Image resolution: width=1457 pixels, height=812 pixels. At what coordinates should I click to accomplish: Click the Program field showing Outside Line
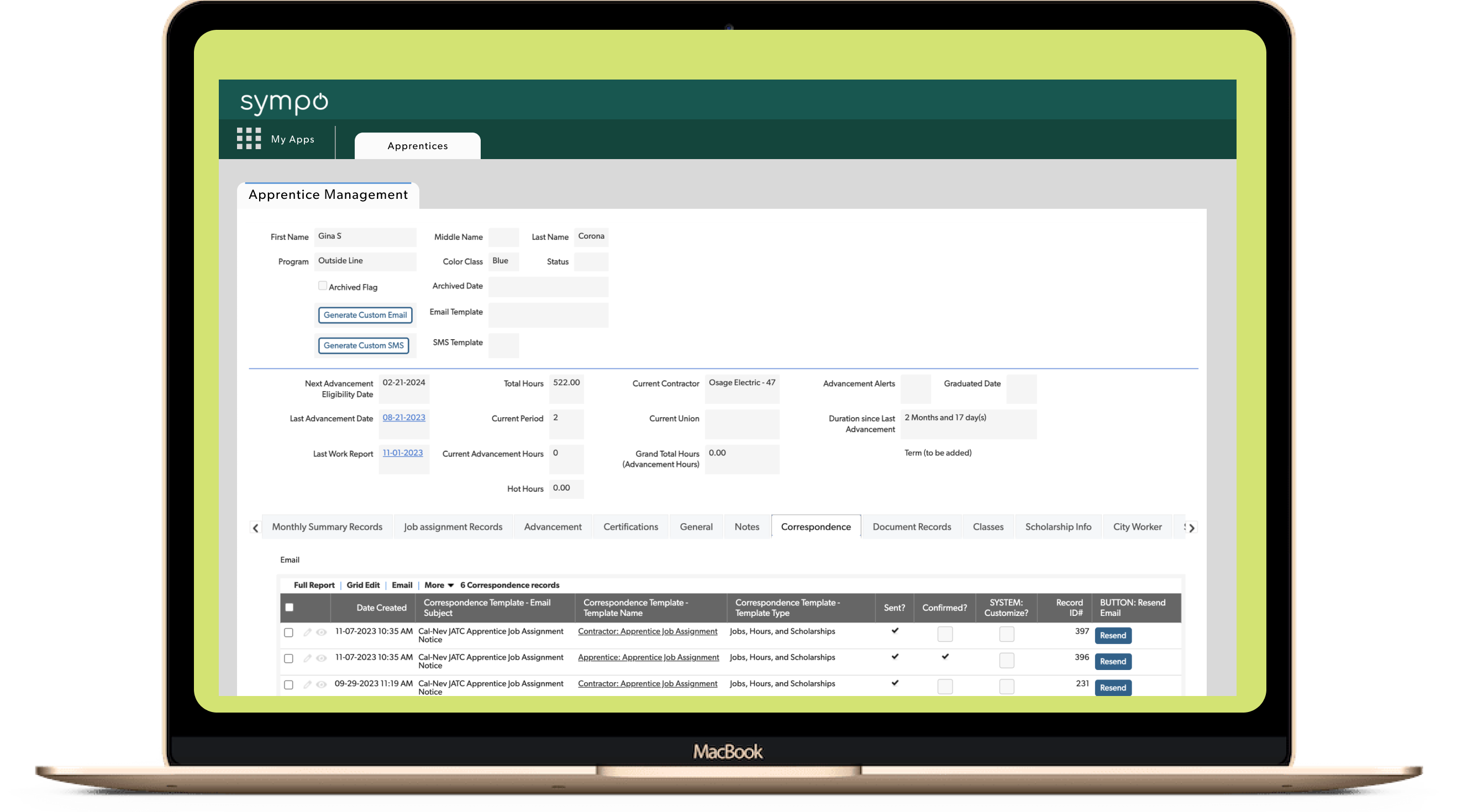[365, 261]
